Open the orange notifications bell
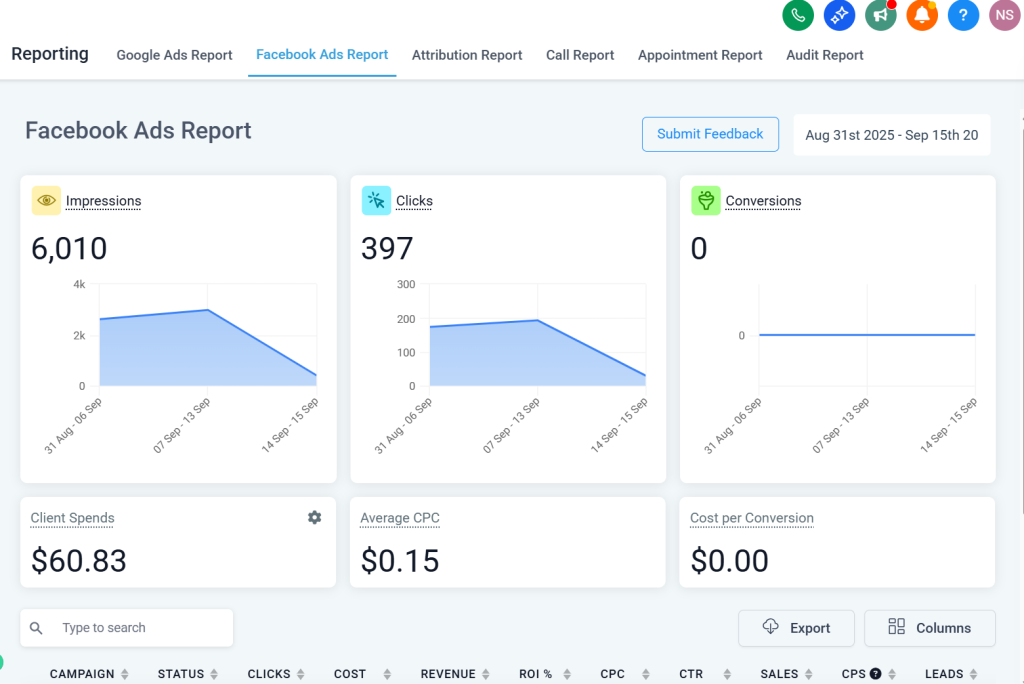This screenshot has height=684, width=1024. 921,15
